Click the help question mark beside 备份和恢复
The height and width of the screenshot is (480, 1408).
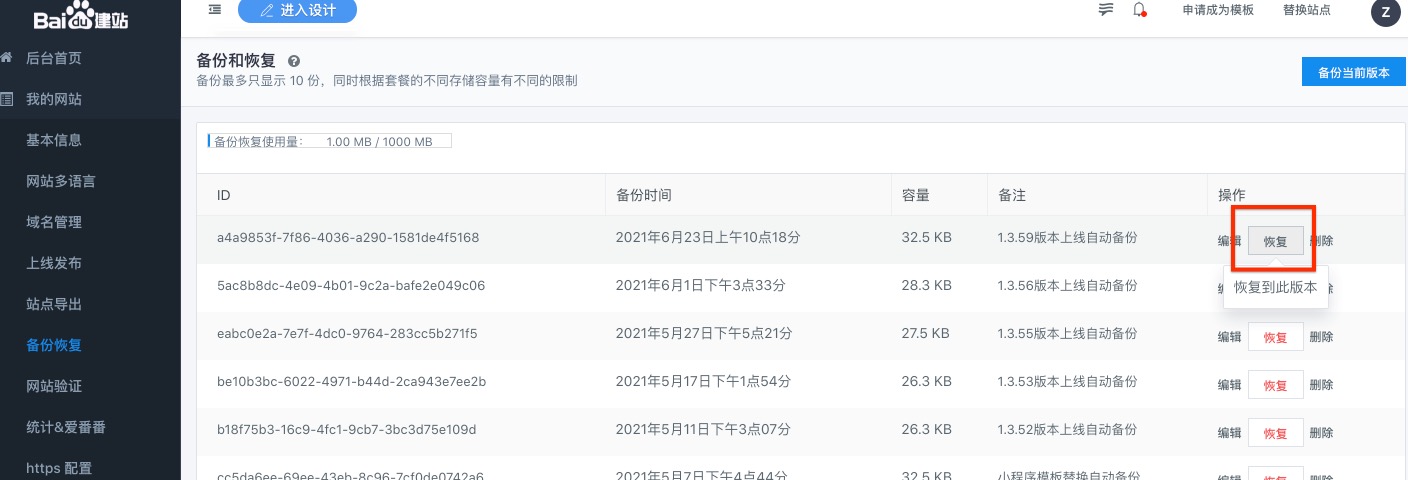click(x=294, y=61)
